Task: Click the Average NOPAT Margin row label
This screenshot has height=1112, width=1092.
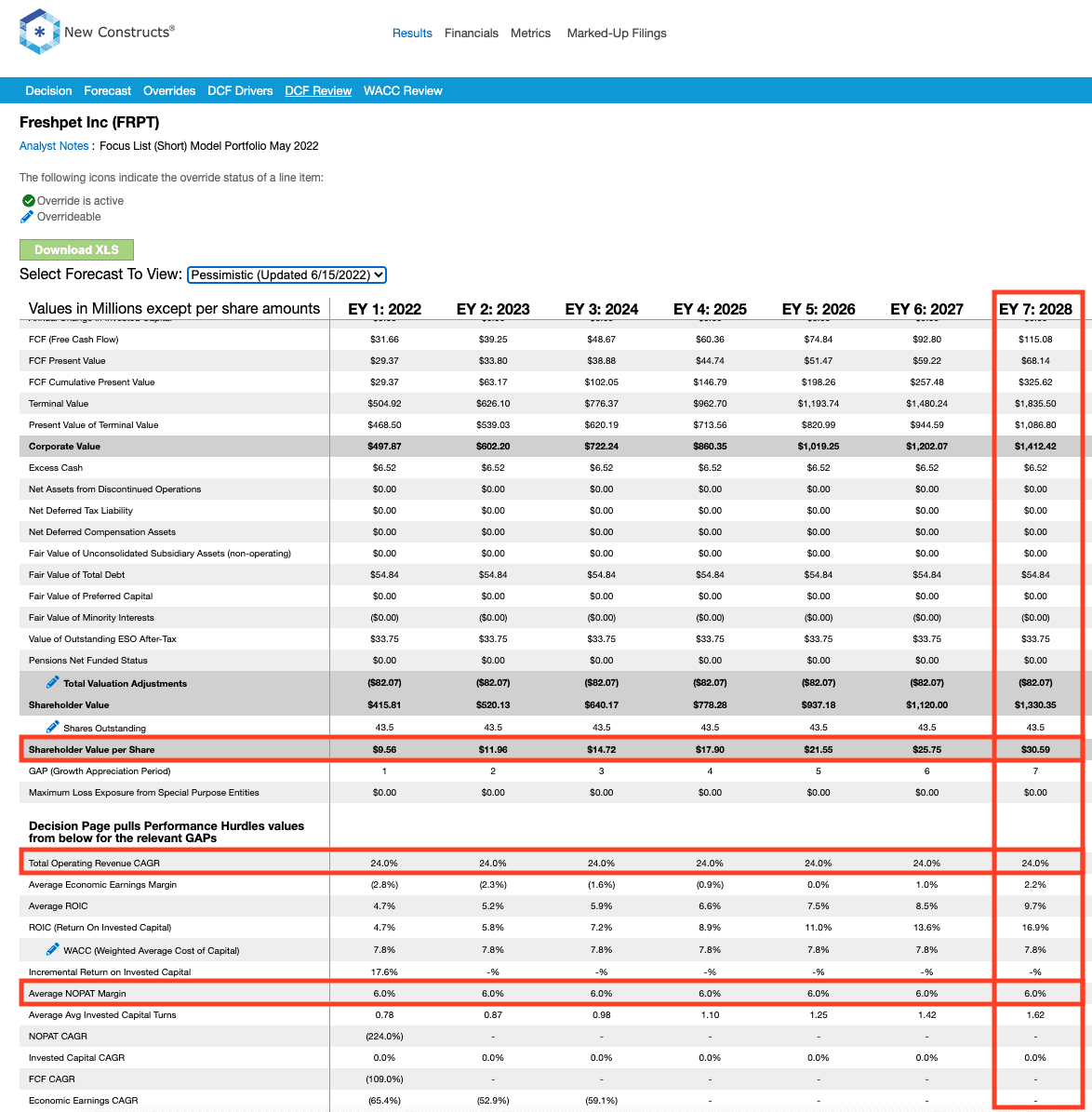Action: (x=77, y=994)
